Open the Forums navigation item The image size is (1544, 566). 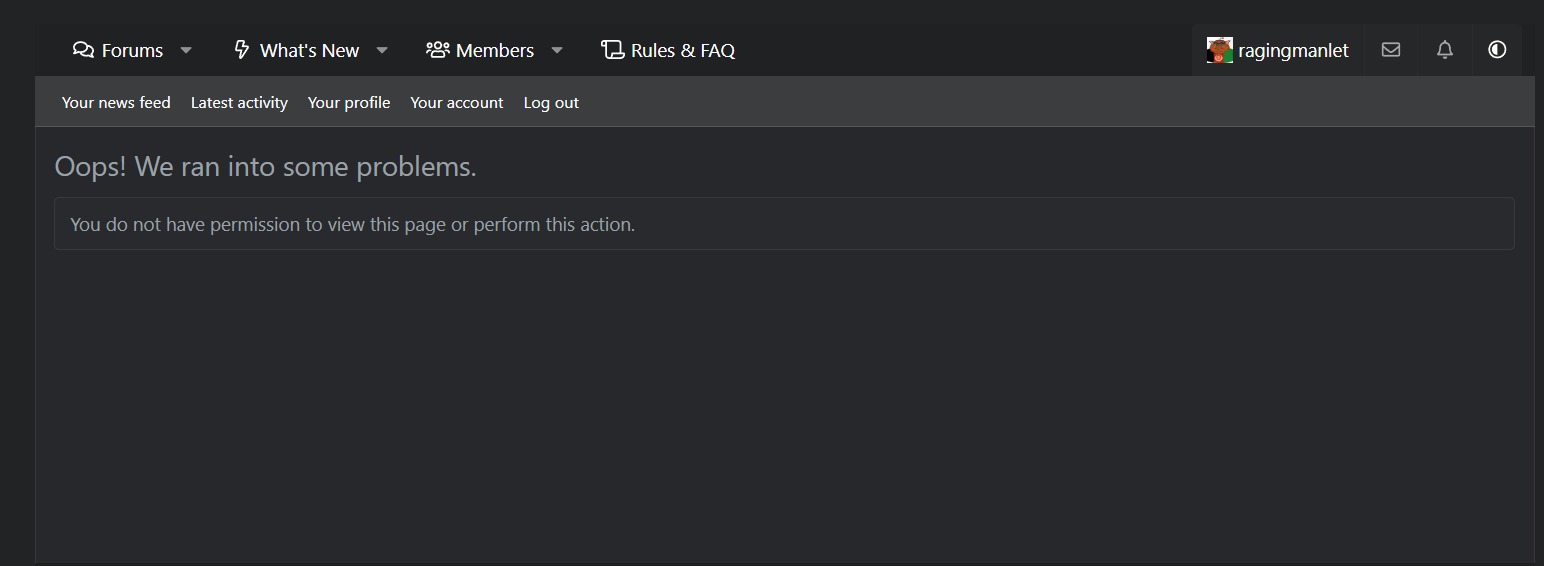(x=132, y=50)
